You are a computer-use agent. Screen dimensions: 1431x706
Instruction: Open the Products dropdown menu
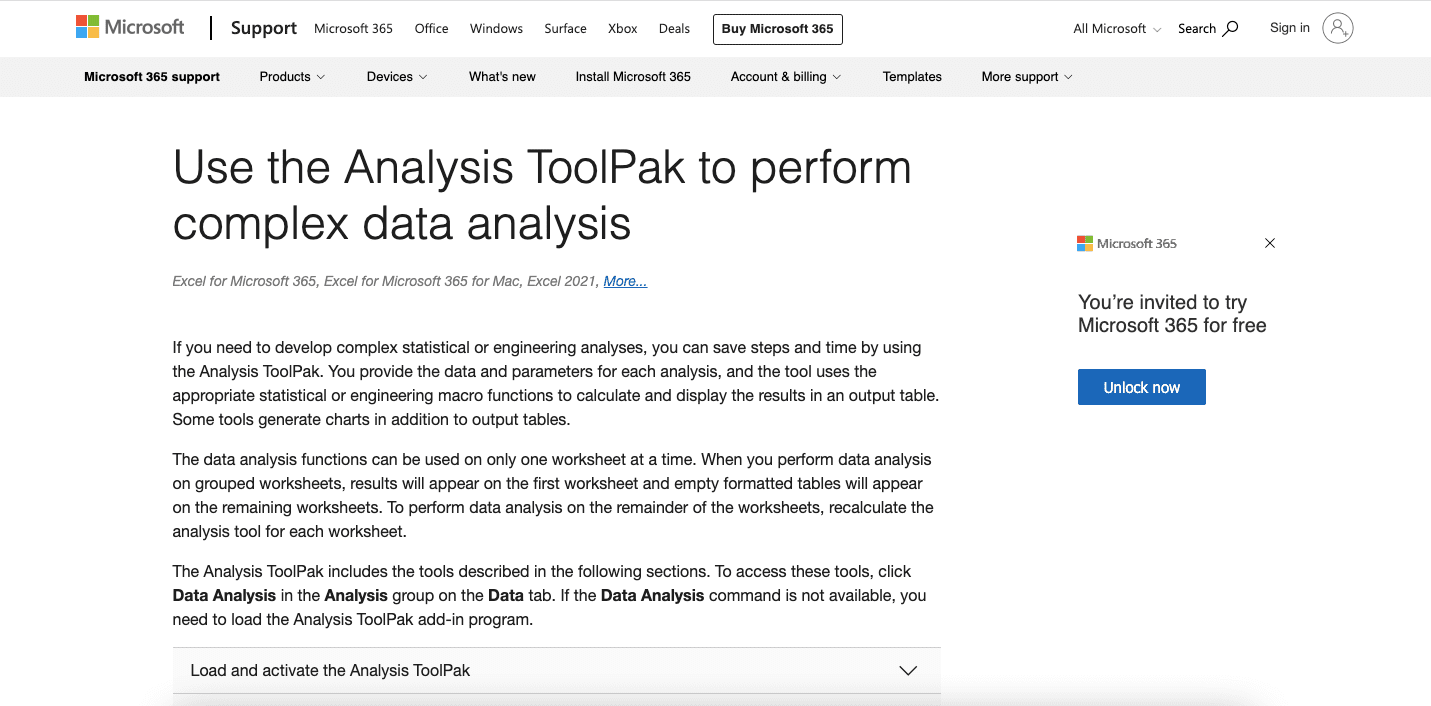(292, 77)
